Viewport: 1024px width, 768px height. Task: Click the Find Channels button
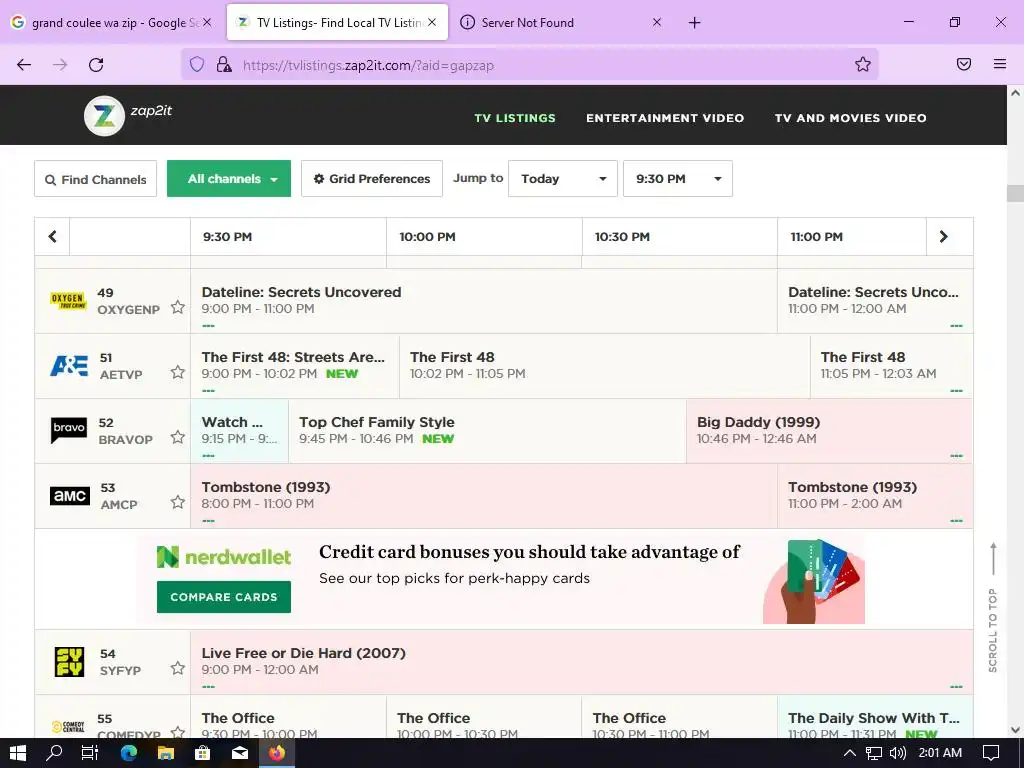(95, 179)
